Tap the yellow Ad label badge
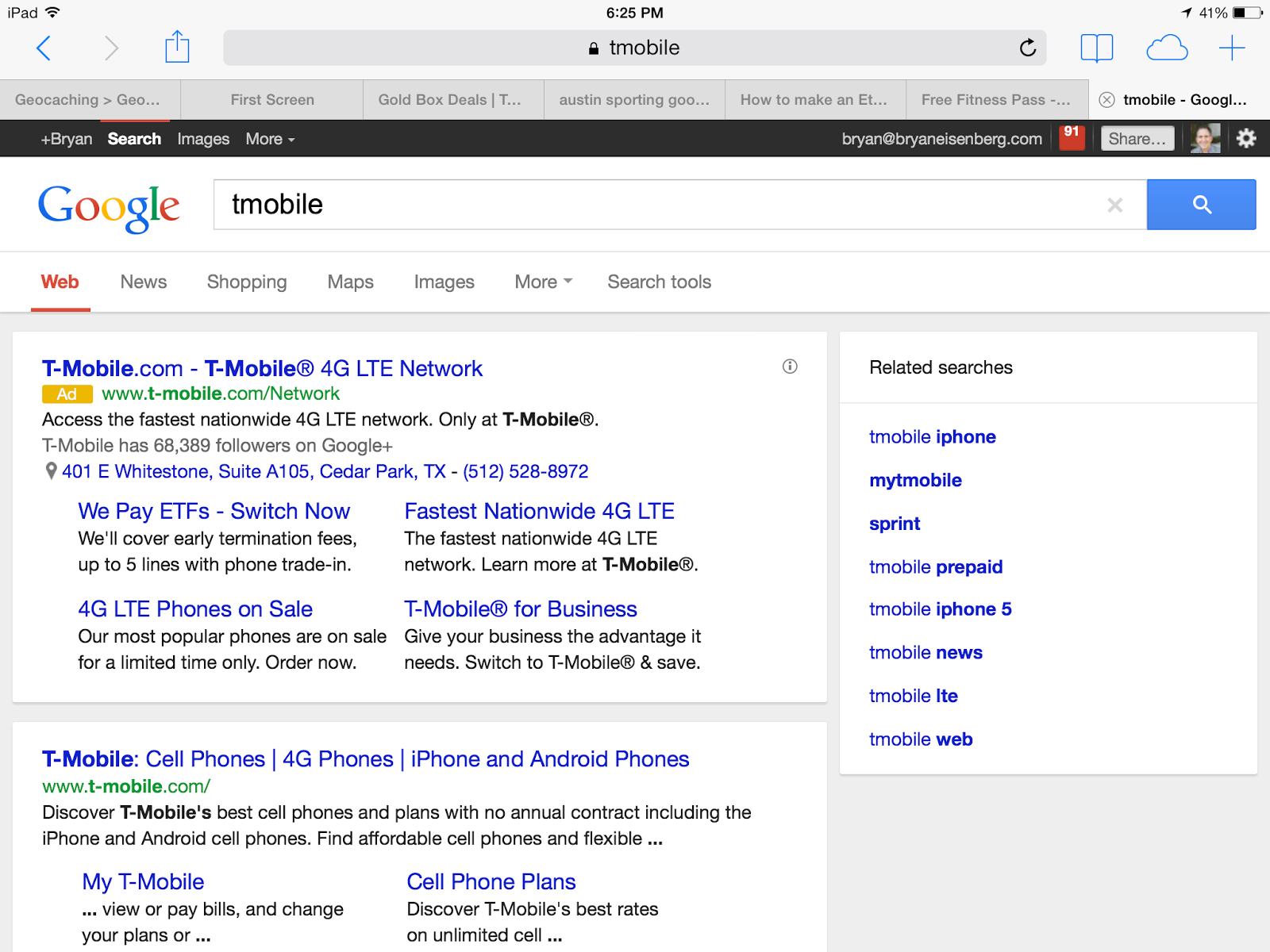 click(x=67, y=394)
